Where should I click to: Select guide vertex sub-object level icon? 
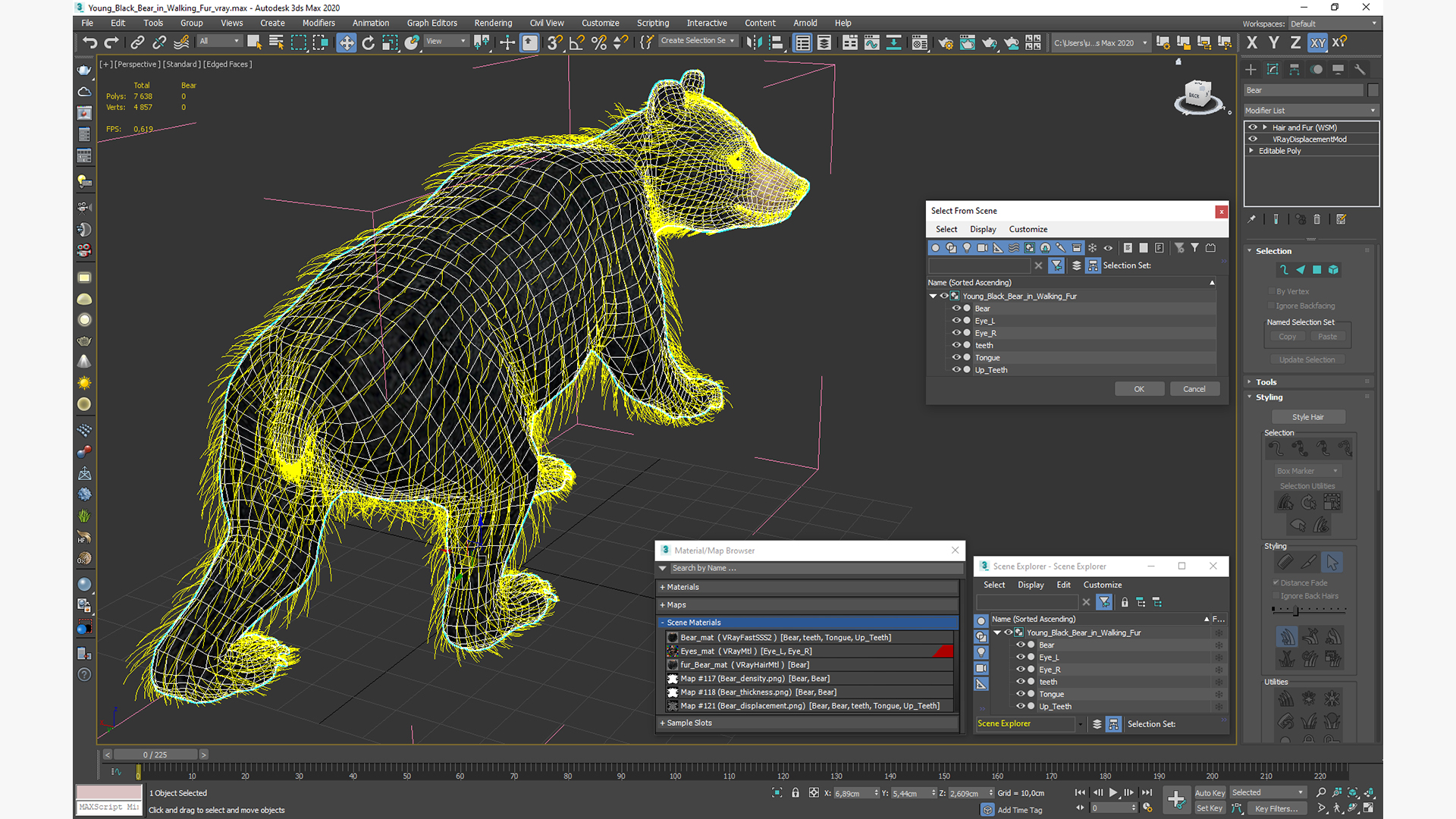[1283, 269]
